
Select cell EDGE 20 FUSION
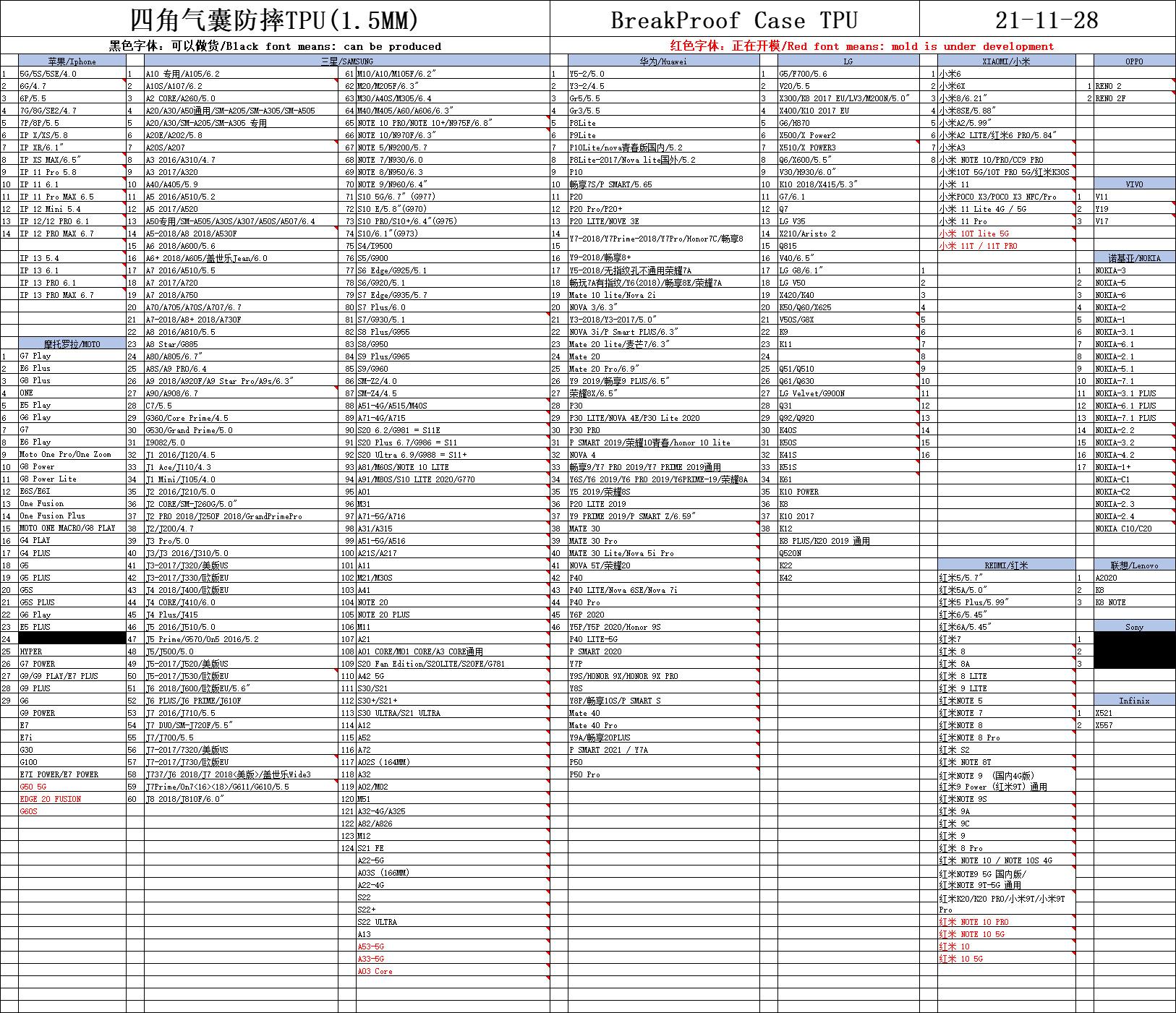(72, 799)
